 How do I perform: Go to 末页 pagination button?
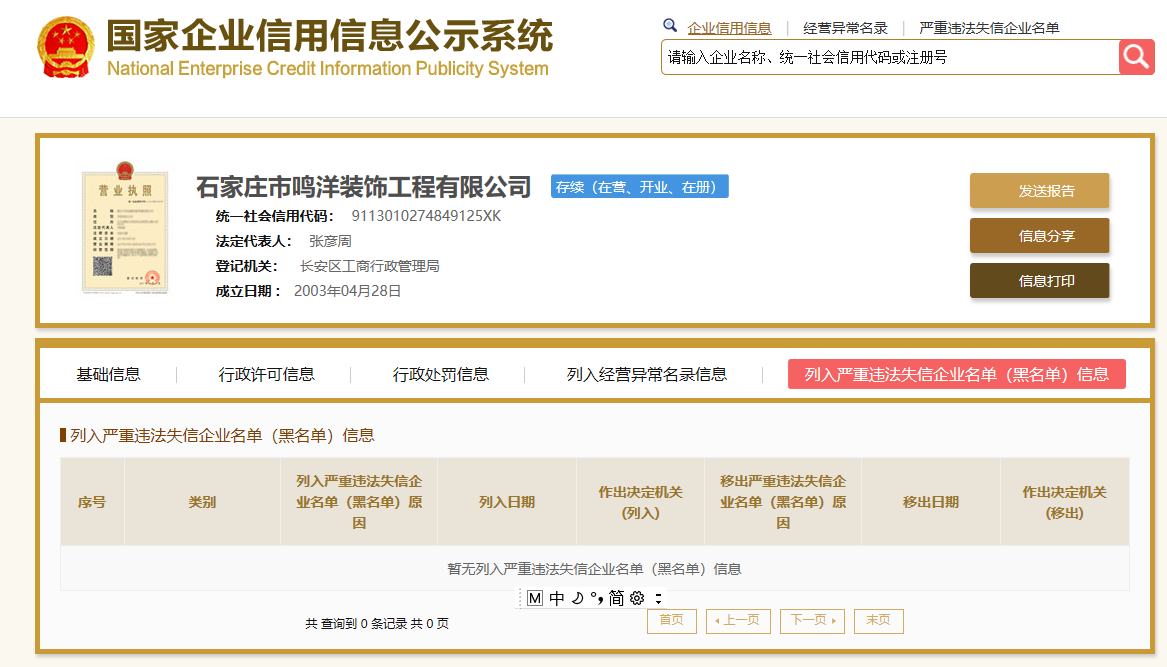point(878,621)
